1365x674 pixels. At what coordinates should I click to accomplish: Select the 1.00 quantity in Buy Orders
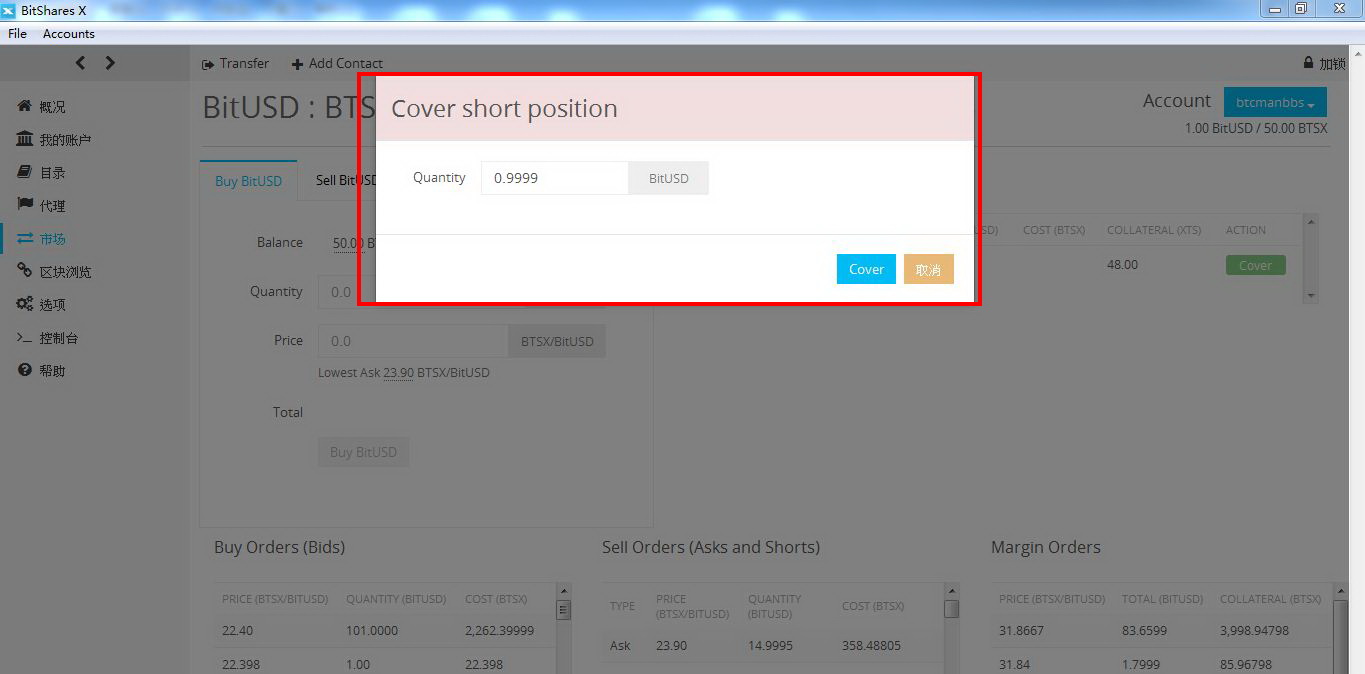(358, 665)
